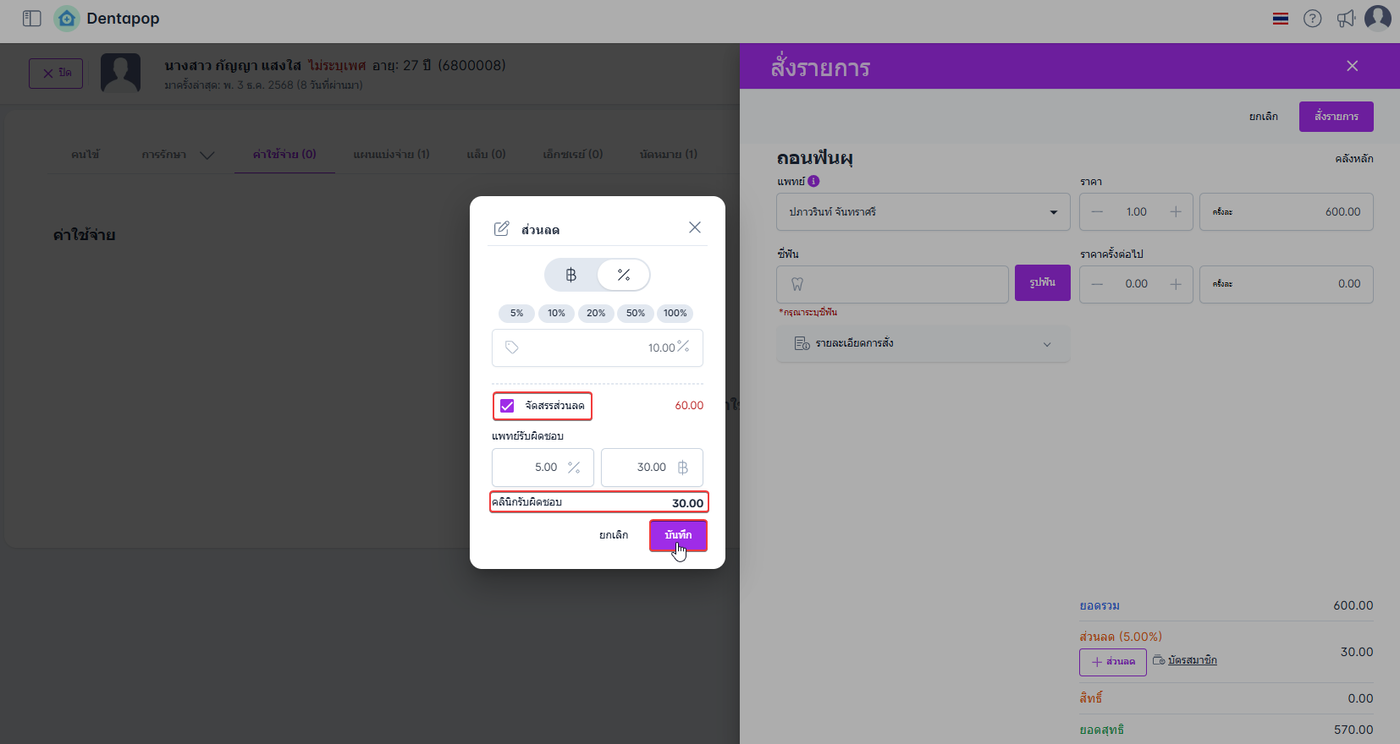The image size is (1400, 744).
Task: Click the Thai flag language icon
Action: pyautogui.click(x=1280, y=18)
